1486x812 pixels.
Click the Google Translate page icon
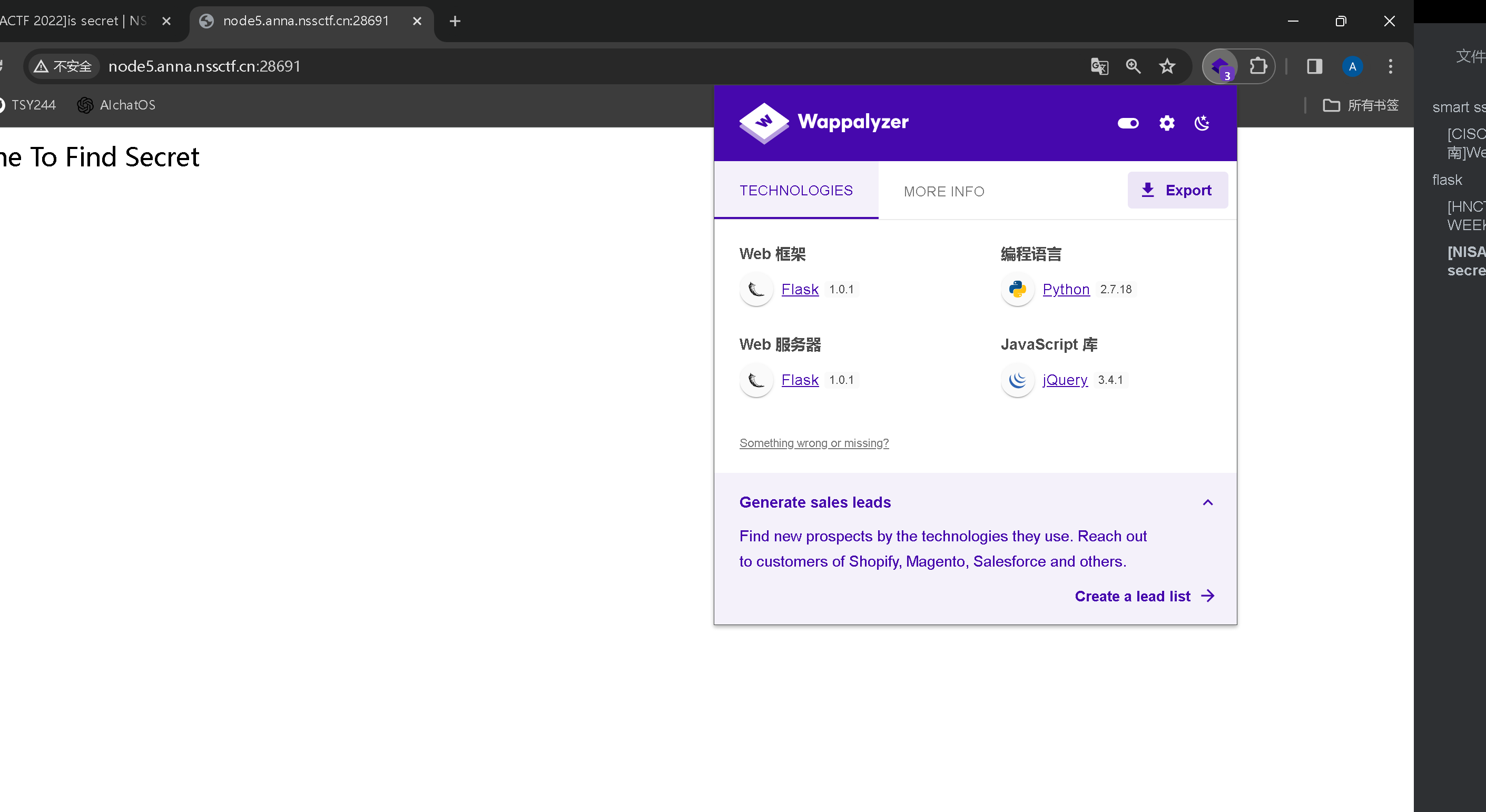click(x=1099, y=66)
